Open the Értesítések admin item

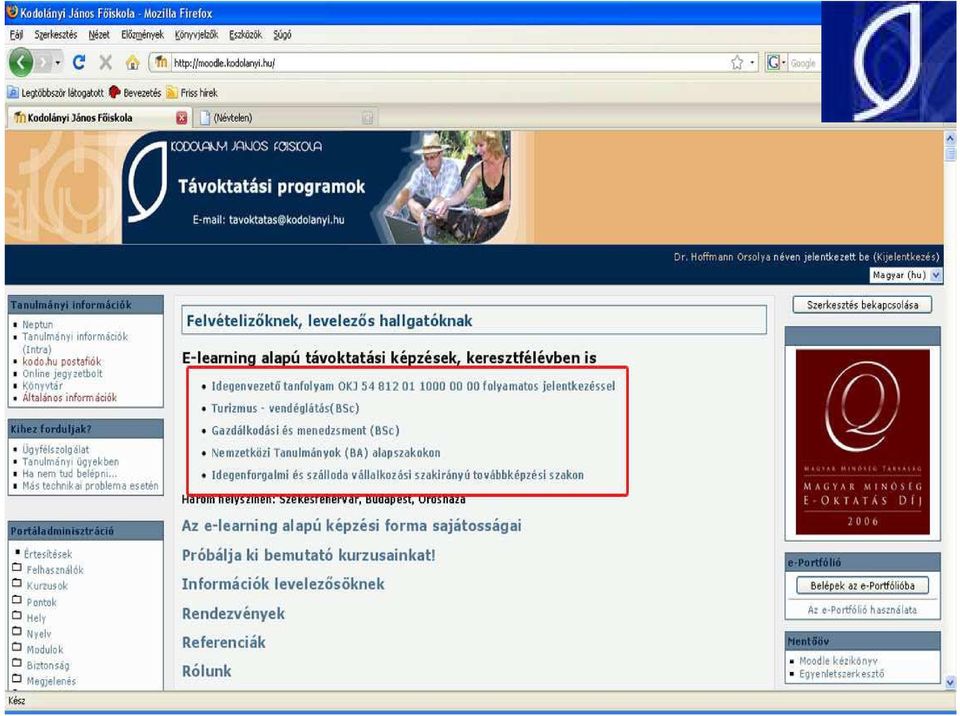click(48, 554)
